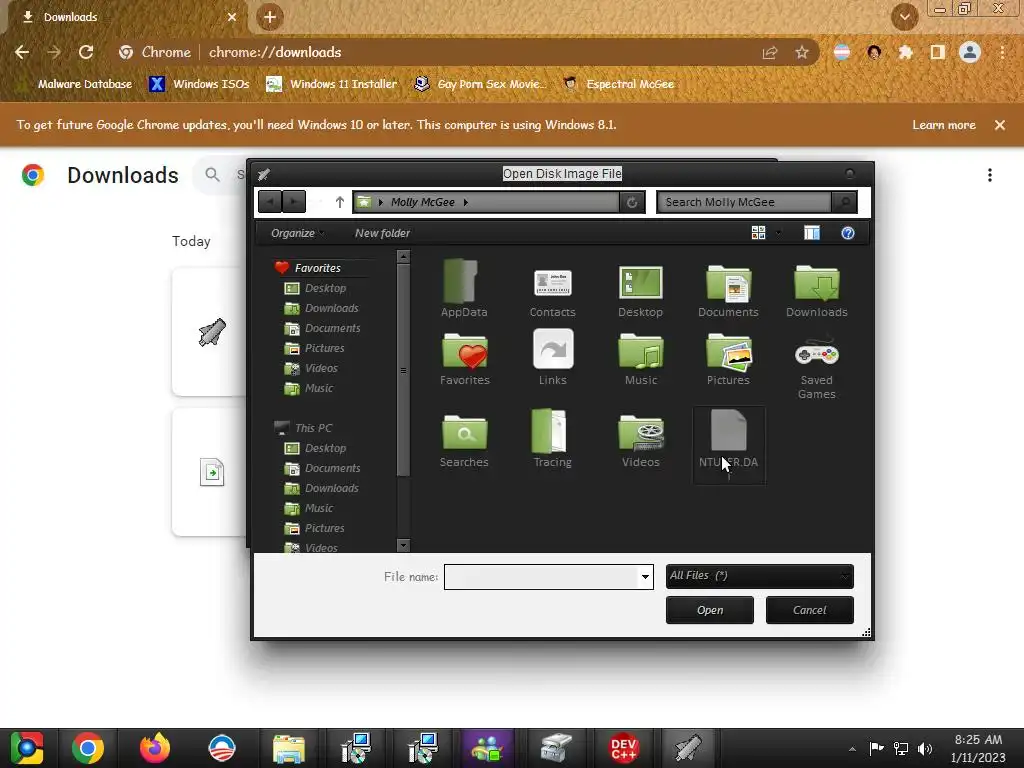Dismiss the Chrome update banner
Image resolution: width=1024 pixels, height=768 pixels.
[1000, 125]
